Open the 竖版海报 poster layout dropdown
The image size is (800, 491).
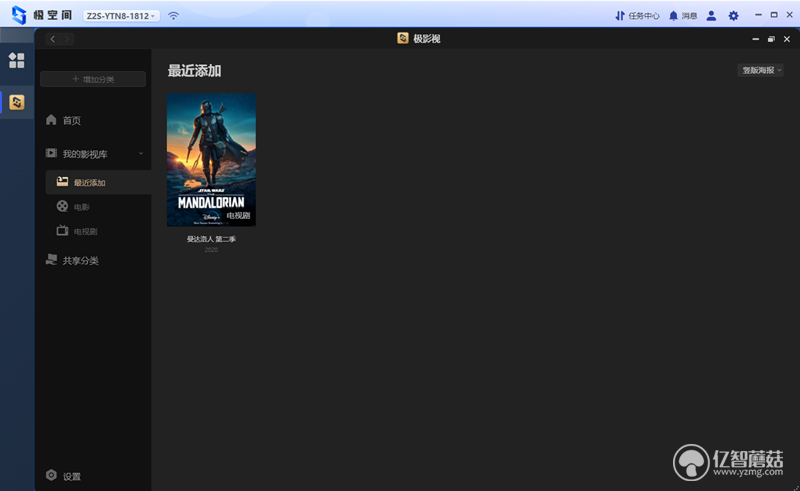[761, 70]
